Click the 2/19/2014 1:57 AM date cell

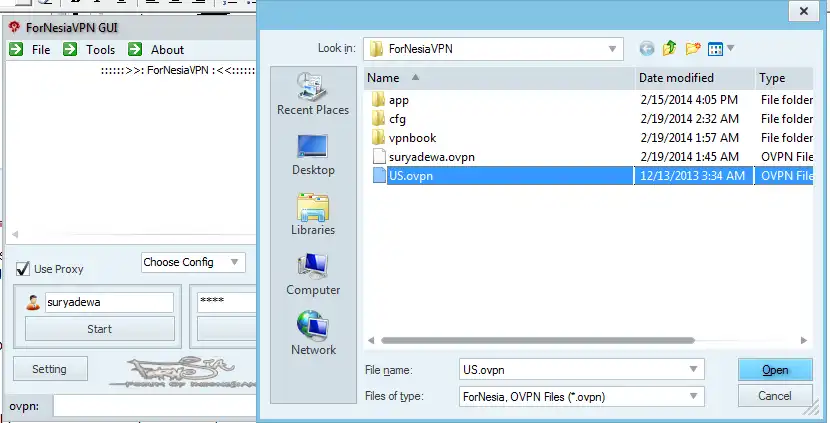pyautogui.click(x=689, y=138)
